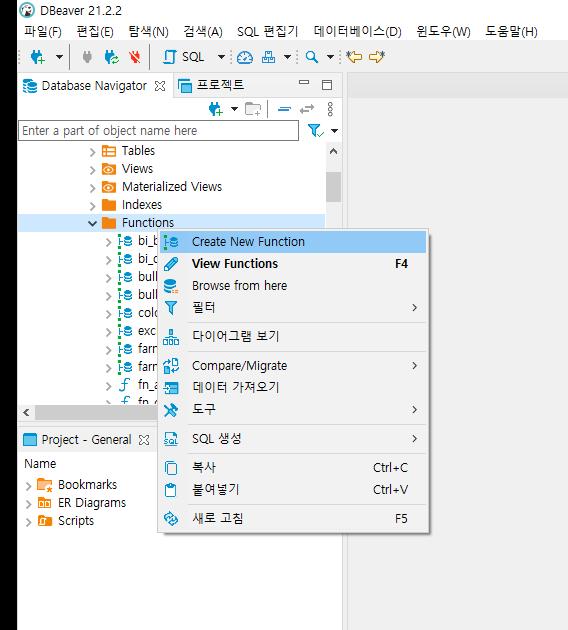Select the Functions folder in tree
Viewport: 568px width, 630px height.
click(x=148, y=223)
